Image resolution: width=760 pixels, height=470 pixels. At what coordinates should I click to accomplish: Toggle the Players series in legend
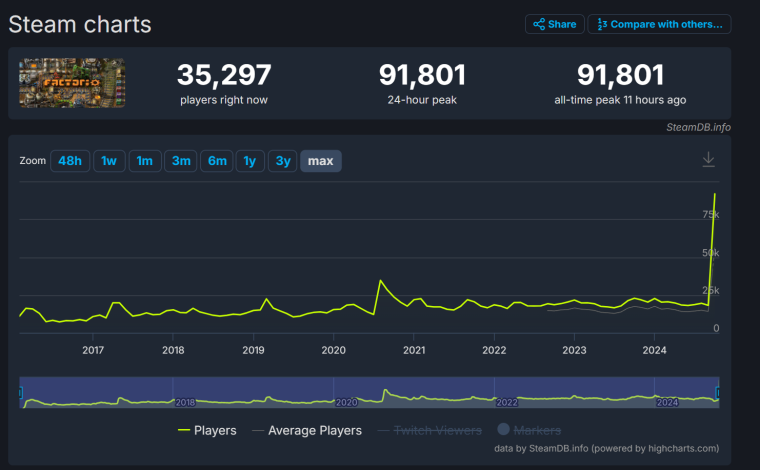pos(207,430)
